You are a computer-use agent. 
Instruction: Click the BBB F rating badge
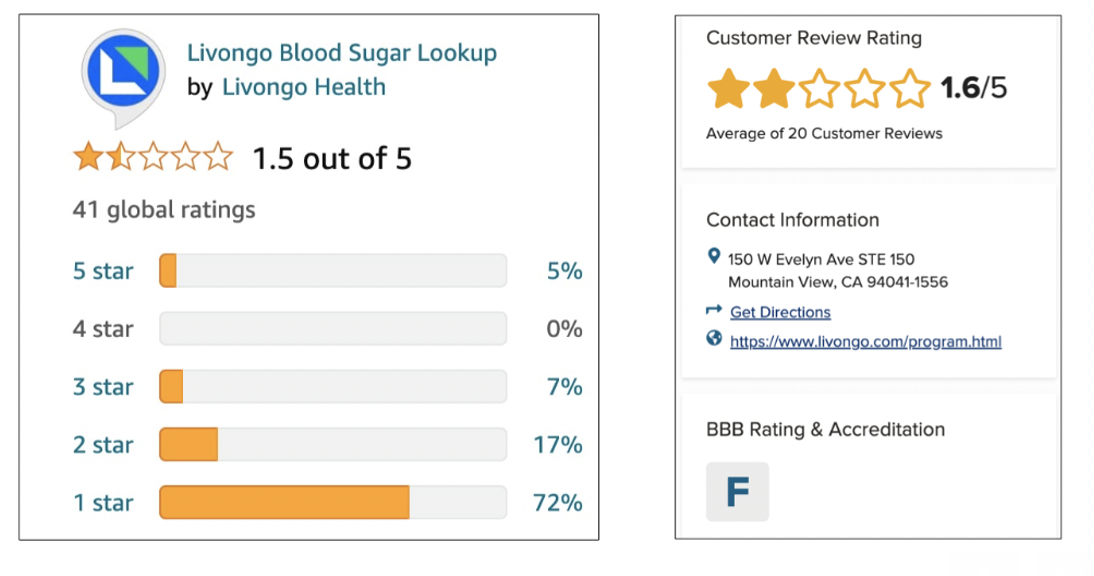pyautogui.click(x=737, y=491)
